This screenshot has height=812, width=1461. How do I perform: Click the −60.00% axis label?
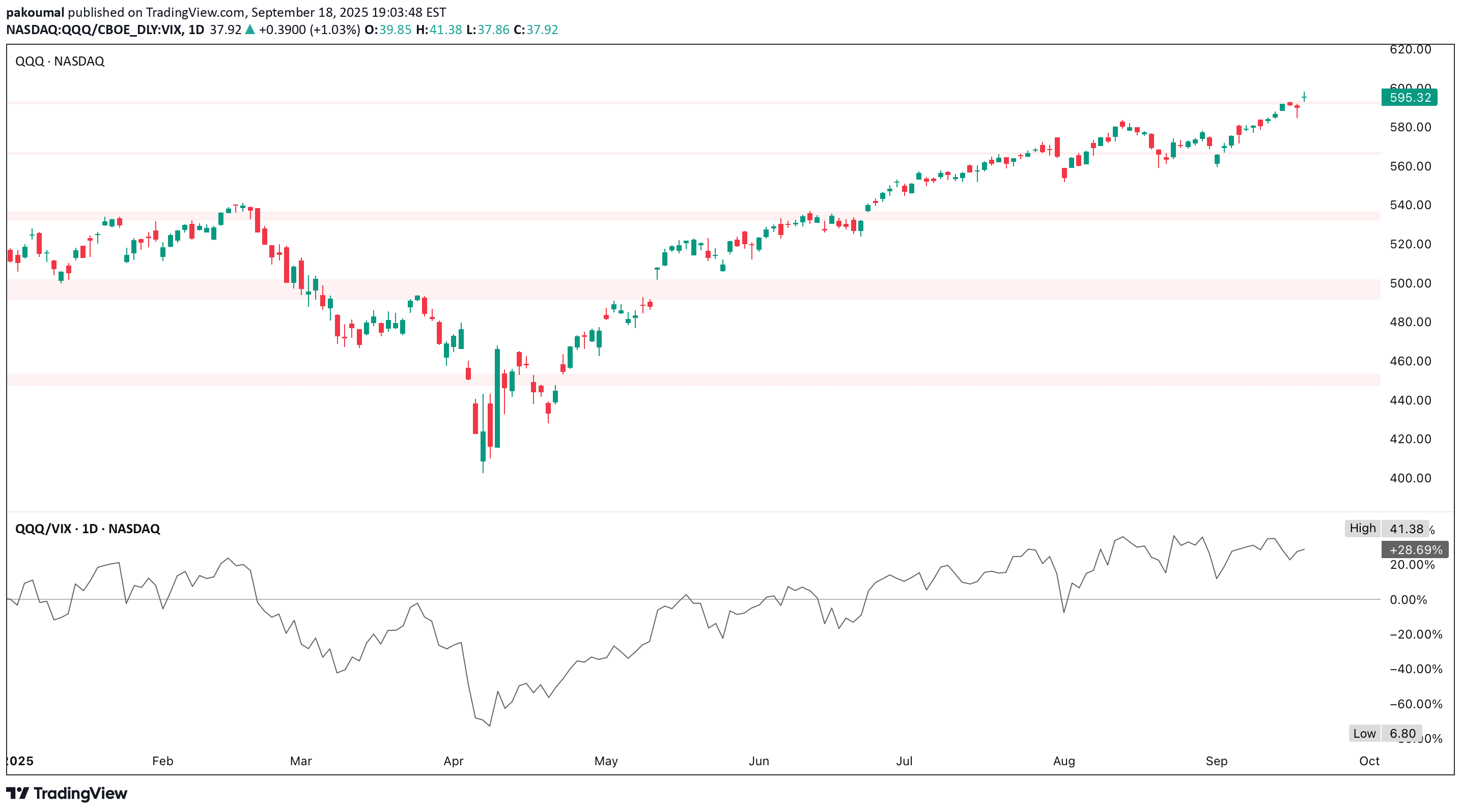tap(1416, 704)
